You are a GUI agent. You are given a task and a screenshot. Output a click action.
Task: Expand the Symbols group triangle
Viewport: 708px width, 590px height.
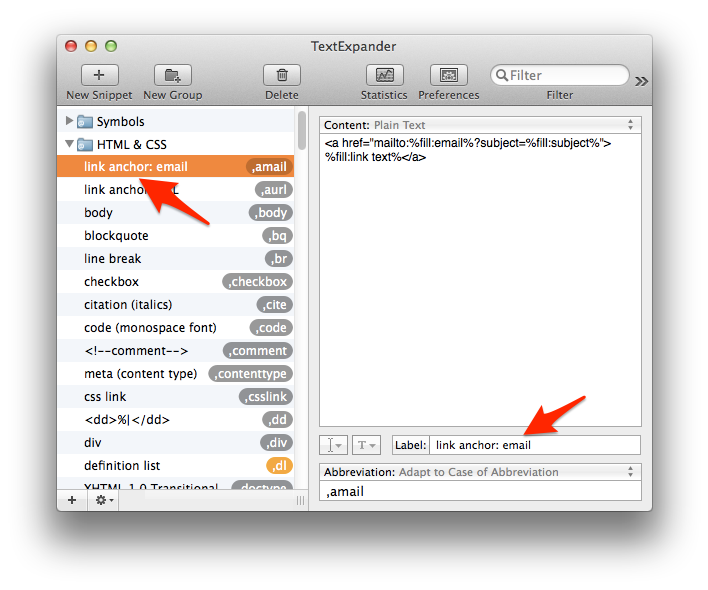pos(69,121)
